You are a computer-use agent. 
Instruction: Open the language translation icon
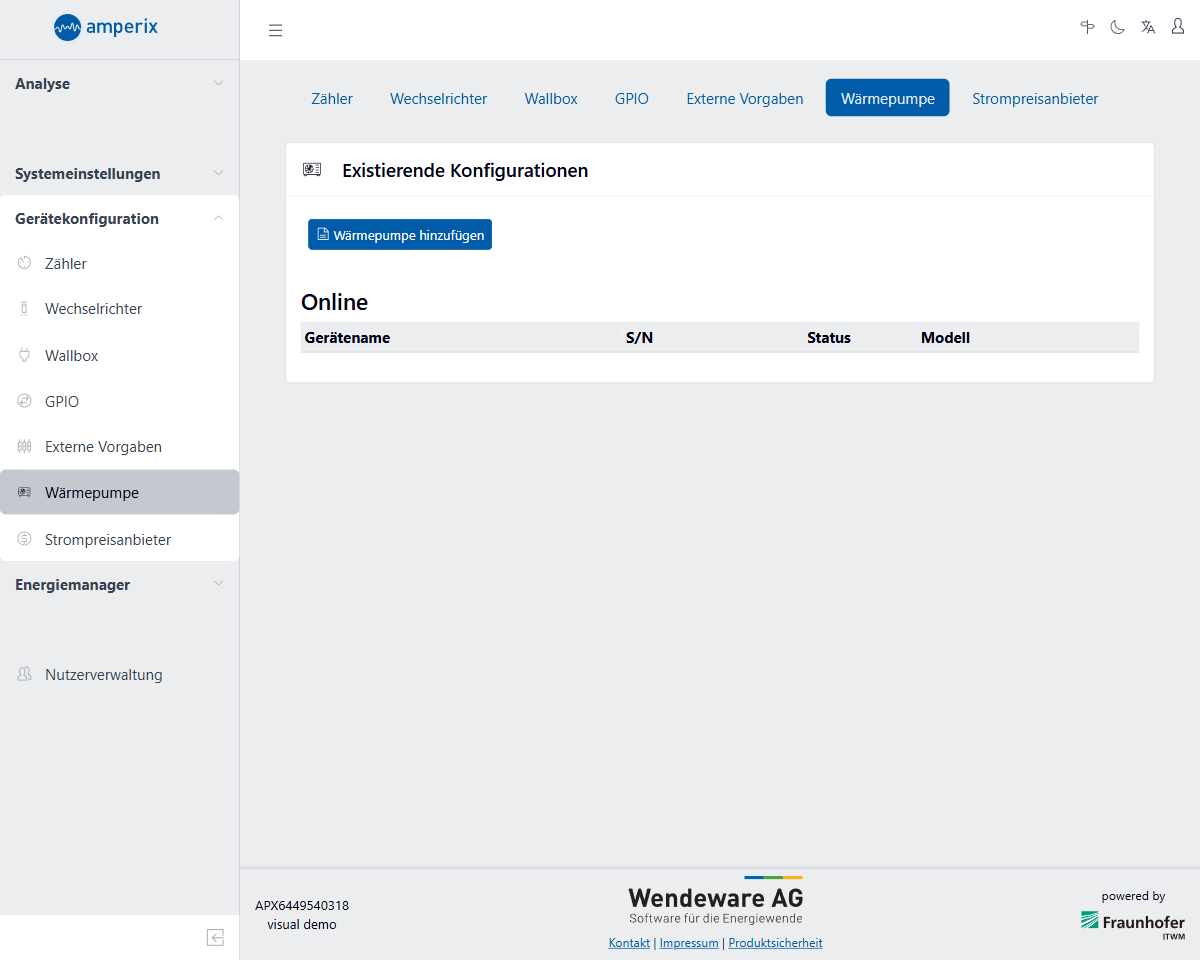pyautogui.click(x=1148, y=27)
